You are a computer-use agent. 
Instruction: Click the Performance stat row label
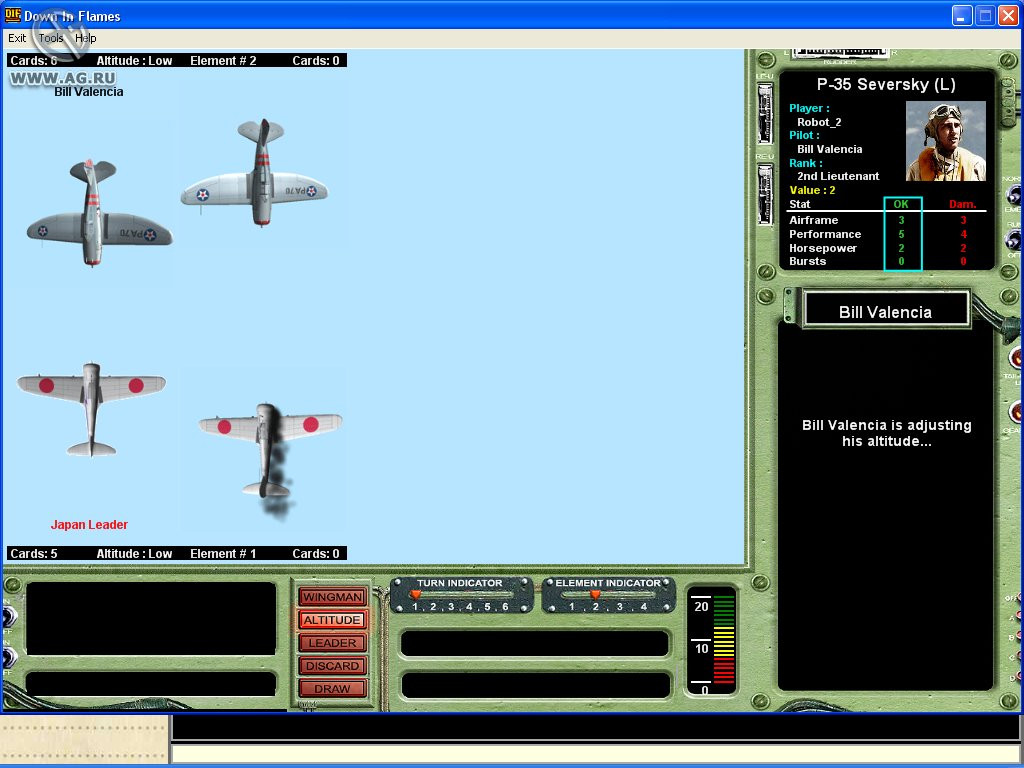(825, 234)
